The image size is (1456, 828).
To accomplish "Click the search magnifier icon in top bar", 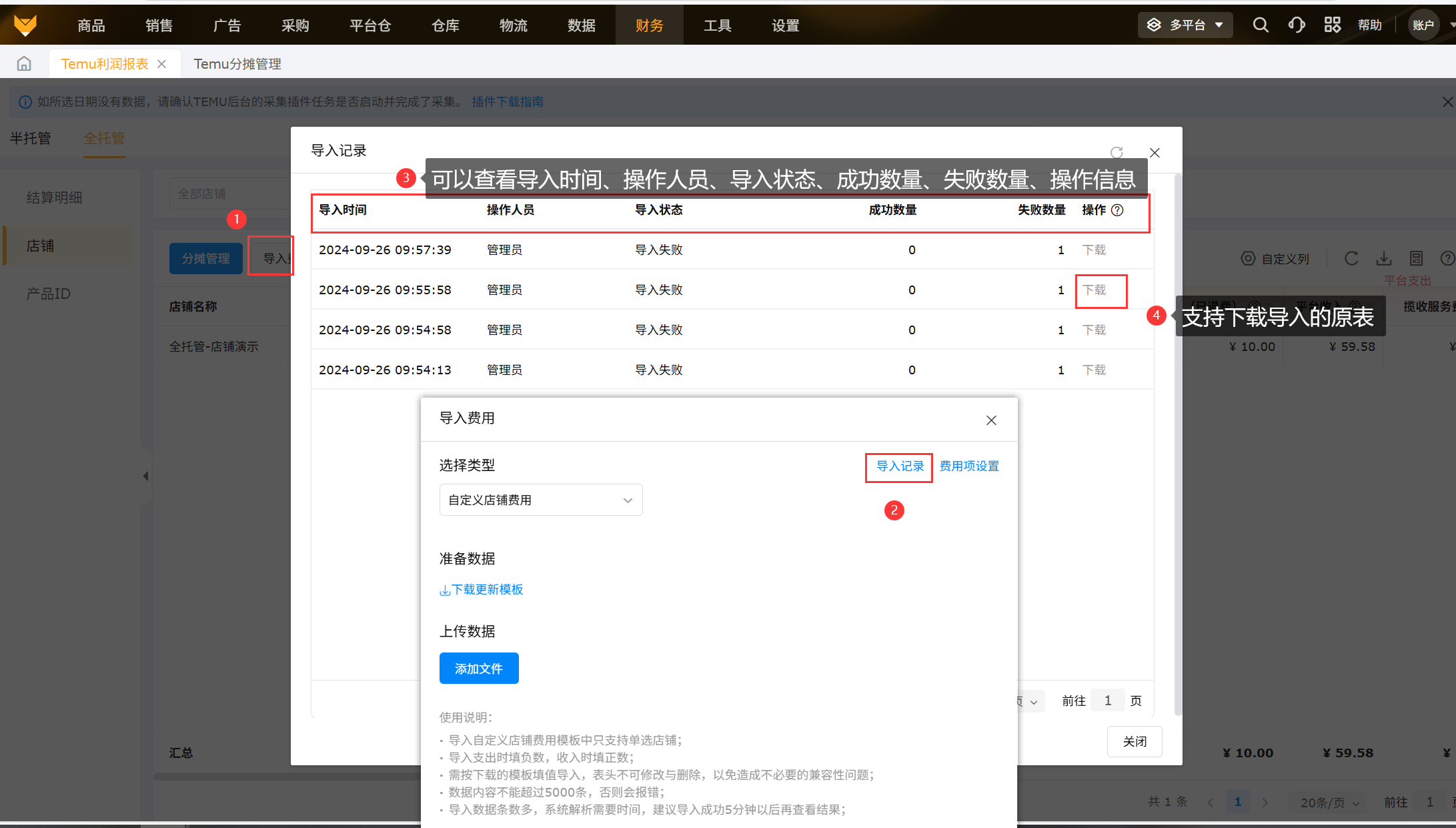I will (x=1260, y=25).
